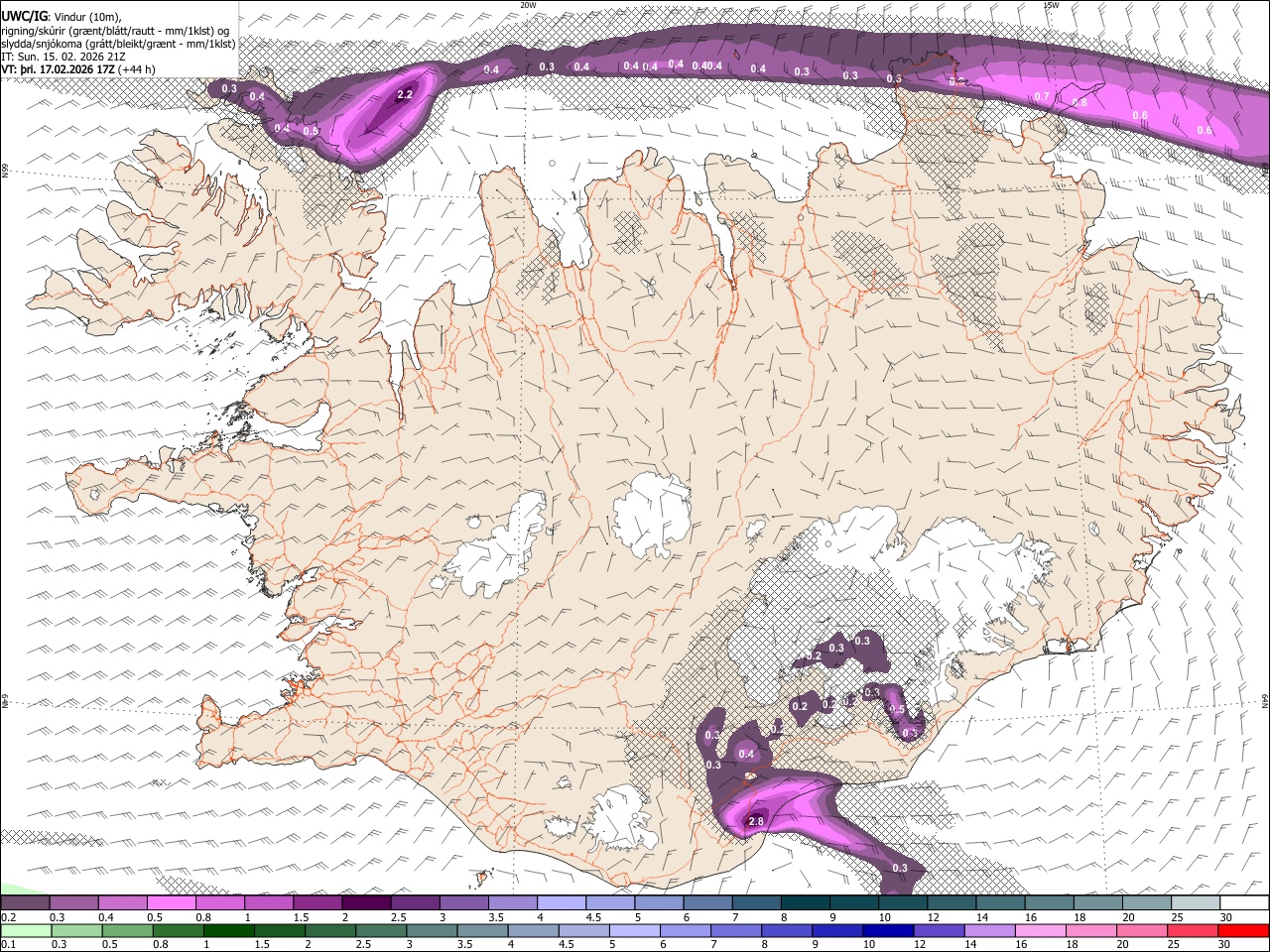Click the bright pink 0.5–0.8 snow legend swatch
Image resolution: width=1270 pixels, height=952 pixels.
coord(171,902)
